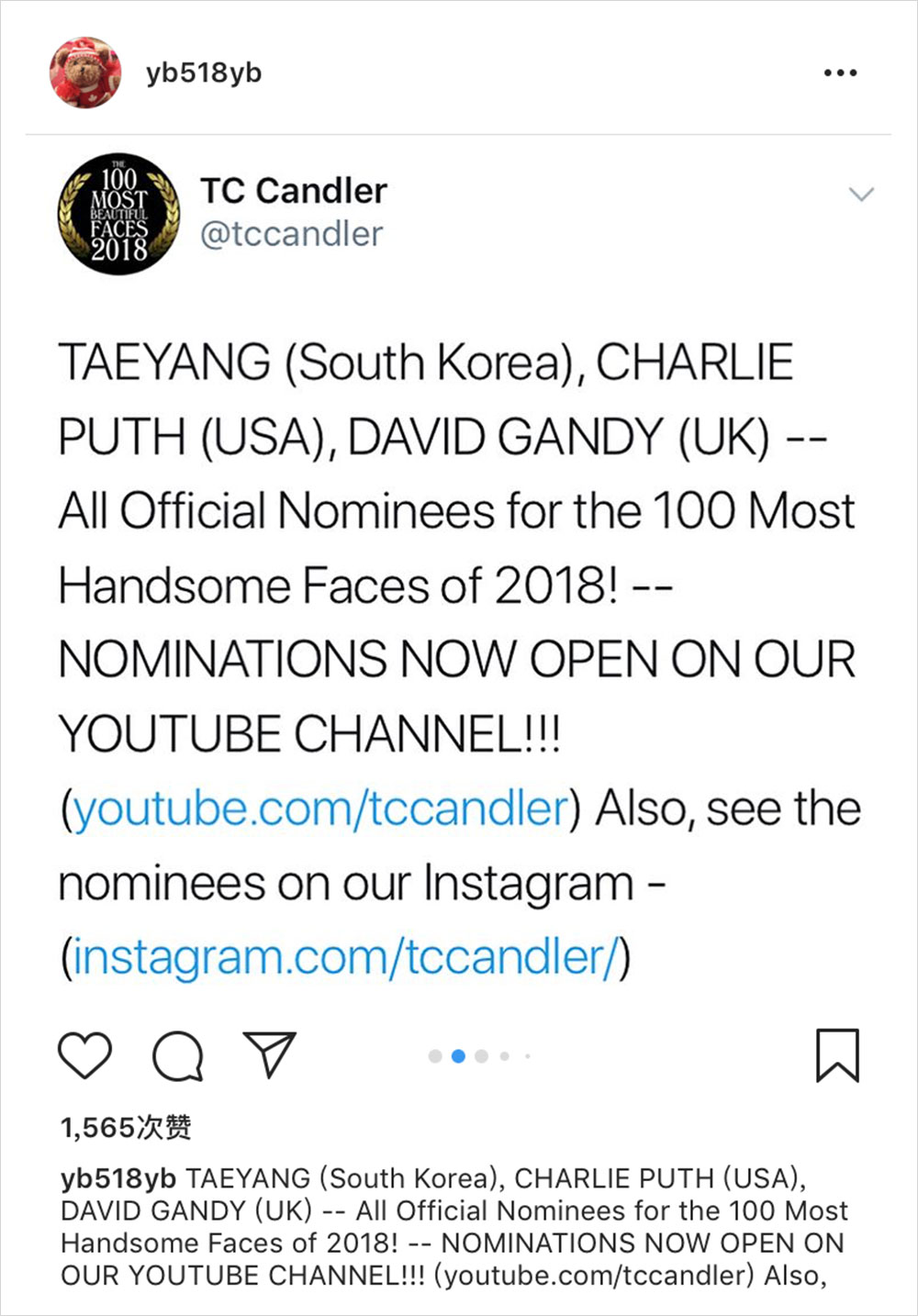The width and height of the screenshot is (918, 1316).
Task: Tap the yb518yb username in the header
Action: point(203,72)
